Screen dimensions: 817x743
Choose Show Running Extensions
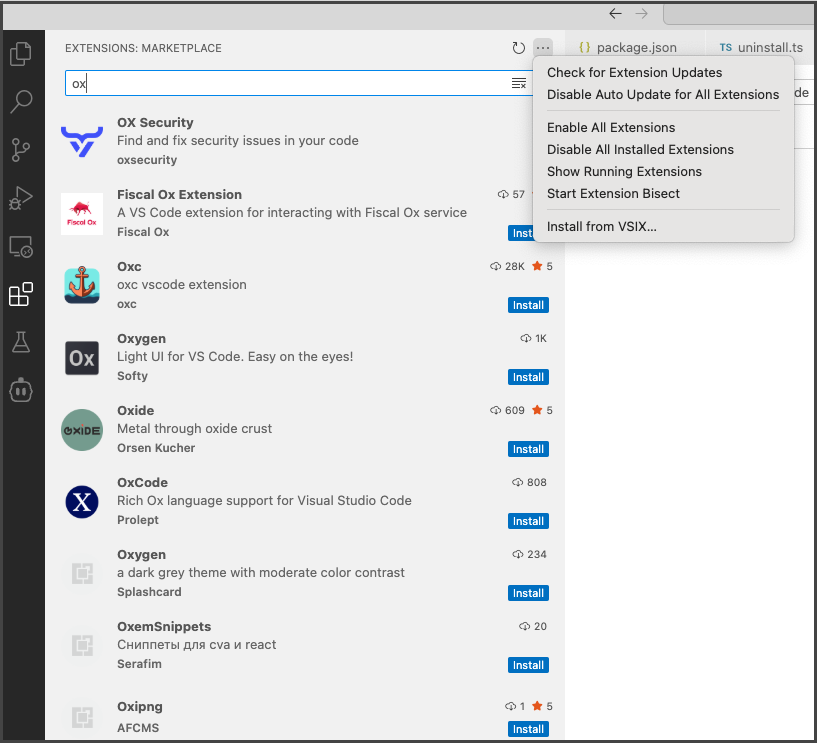[624, 171]
